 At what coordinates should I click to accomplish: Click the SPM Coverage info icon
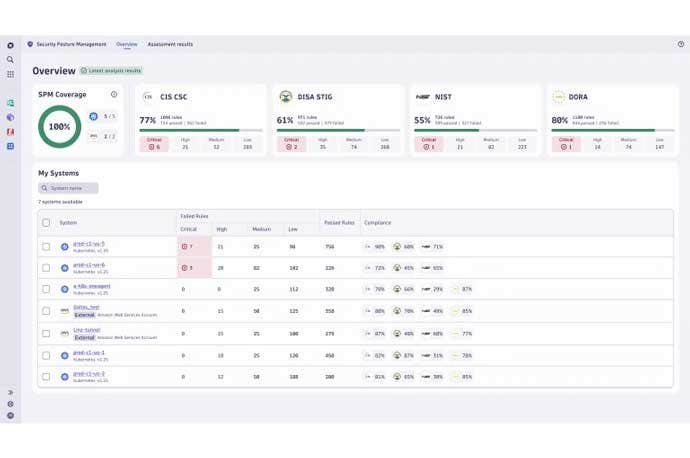(114, 95)
